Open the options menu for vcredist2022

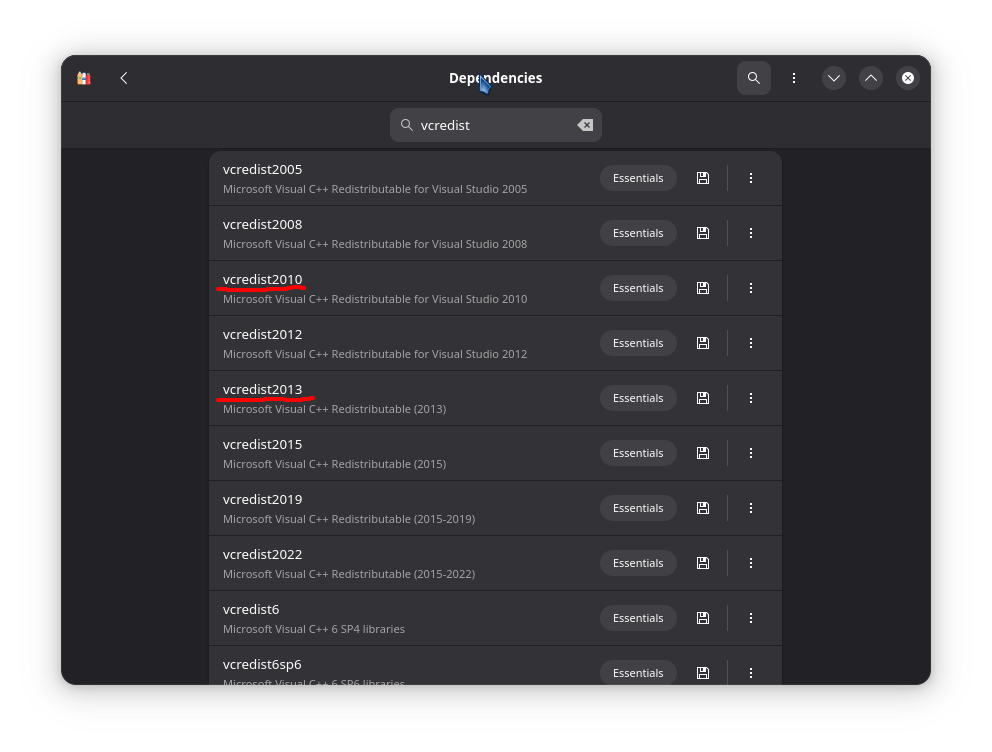tap(751, 564)
